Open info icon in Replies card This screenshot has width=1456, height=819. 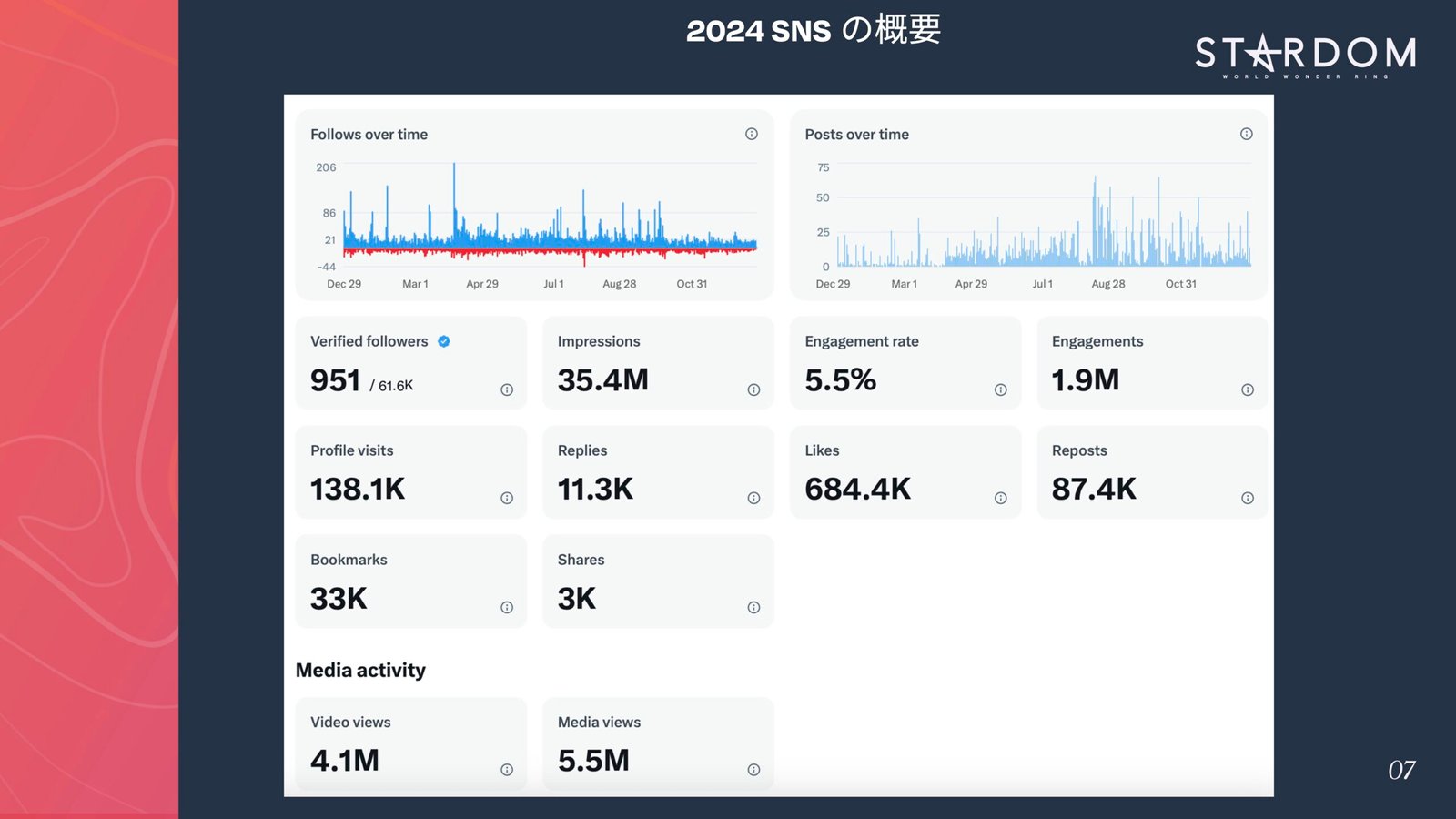(753, 498)
